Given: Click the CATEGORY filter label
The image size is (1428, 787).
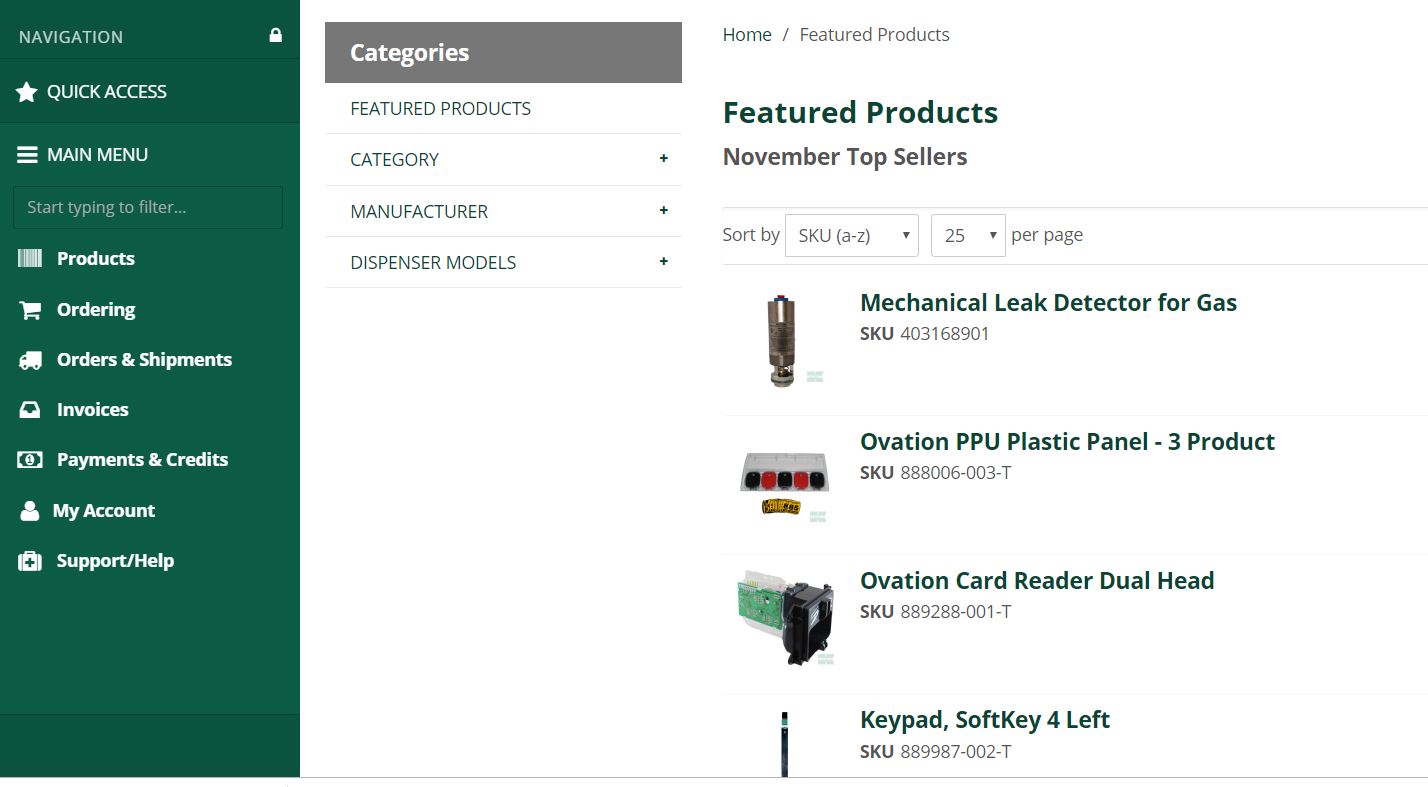Looking at the screenshot, I should [x=394, y=160].
